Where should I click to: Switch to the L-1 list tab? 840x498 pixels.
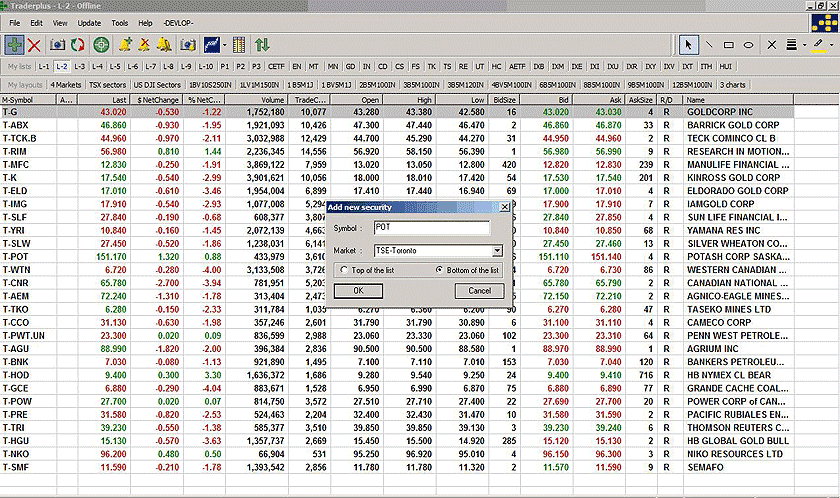tap(44, 66)
